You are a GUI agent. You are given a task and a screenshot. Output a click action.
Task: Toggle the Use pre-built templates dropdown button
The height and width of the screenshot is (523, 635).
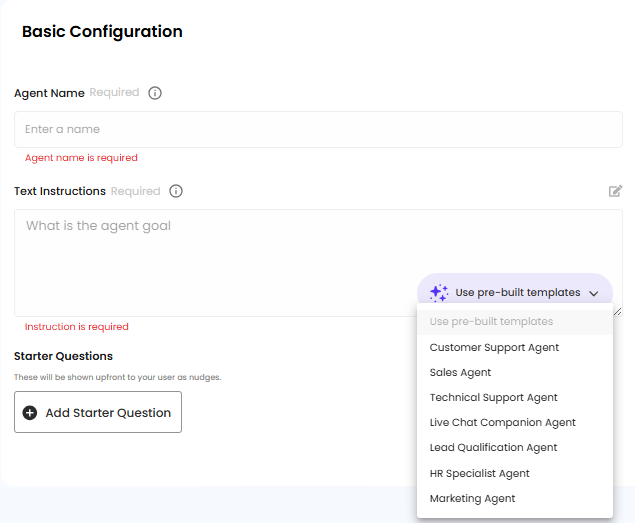point(516,293)
